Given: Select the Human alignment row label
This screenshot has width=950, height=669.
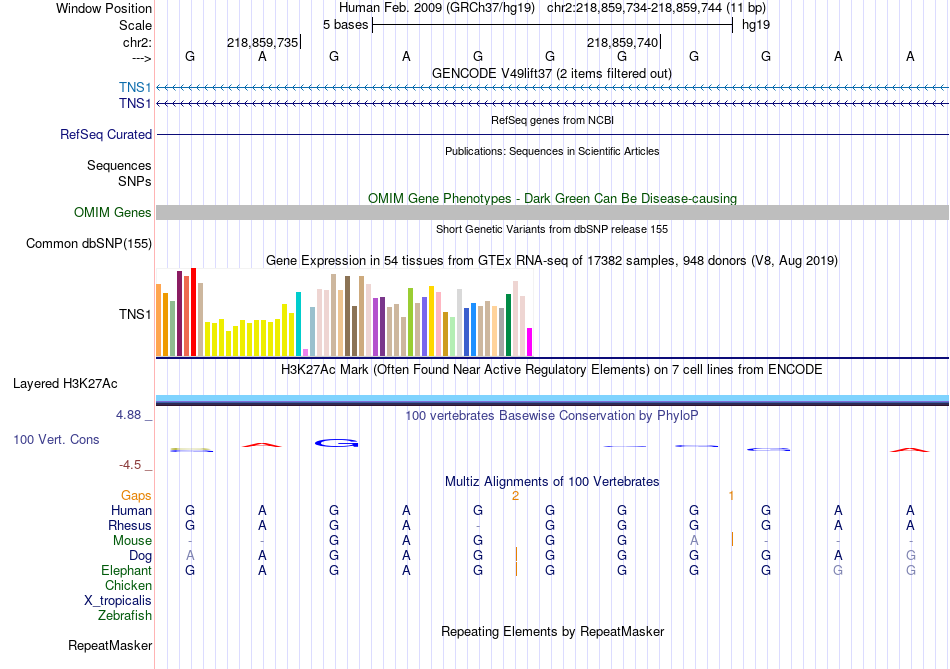Looking at the screenshot, I should 131,511.
